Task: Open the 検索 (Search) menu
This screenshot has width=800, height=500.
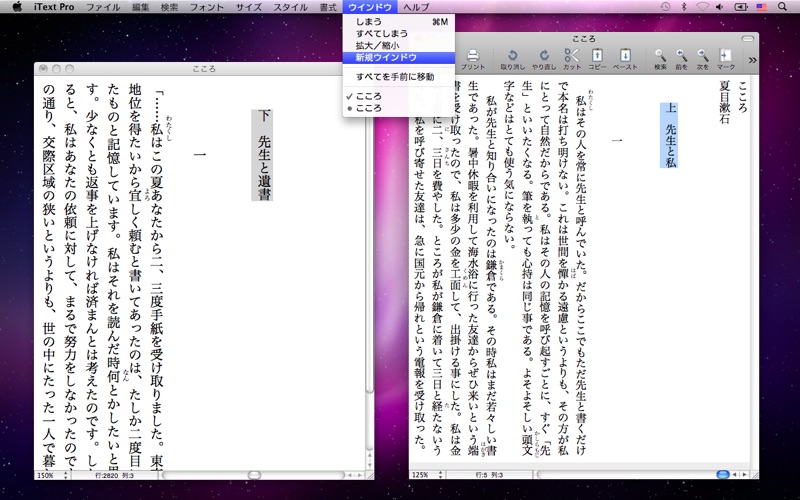Action: pos(169,7)
